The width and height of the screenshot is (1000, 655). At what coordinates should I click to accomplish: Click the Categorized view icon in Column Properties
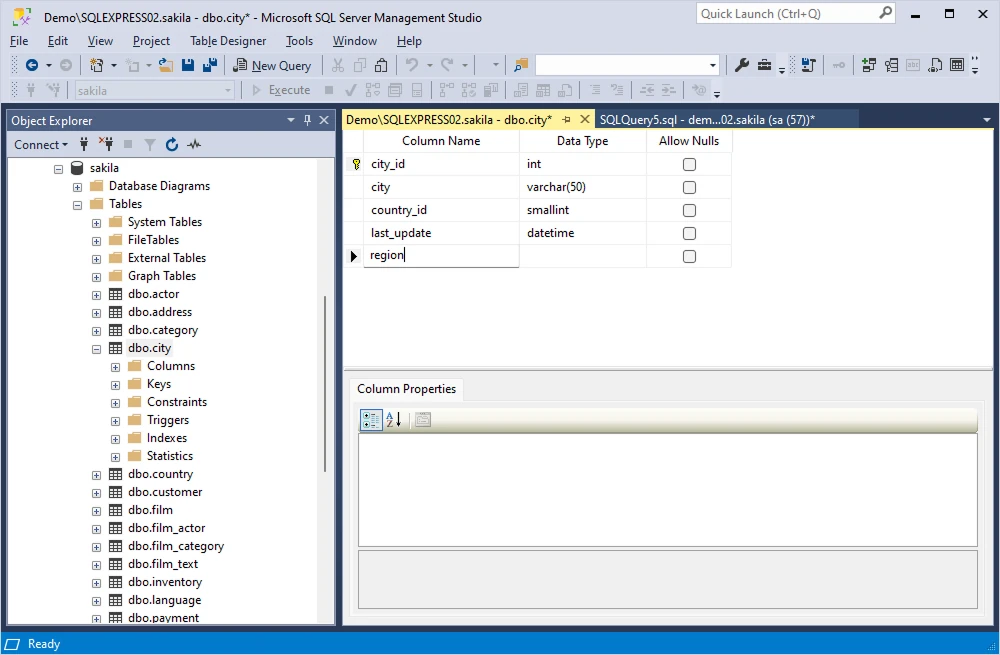[371, 420]
